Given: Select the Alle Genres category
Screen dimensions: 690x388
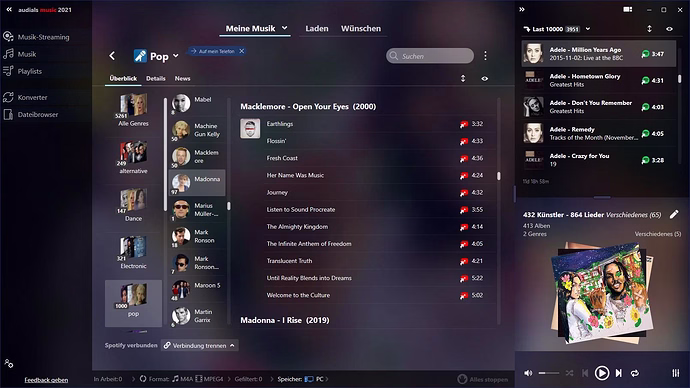Looking at the screenshot, I should (x=133, y=110).
